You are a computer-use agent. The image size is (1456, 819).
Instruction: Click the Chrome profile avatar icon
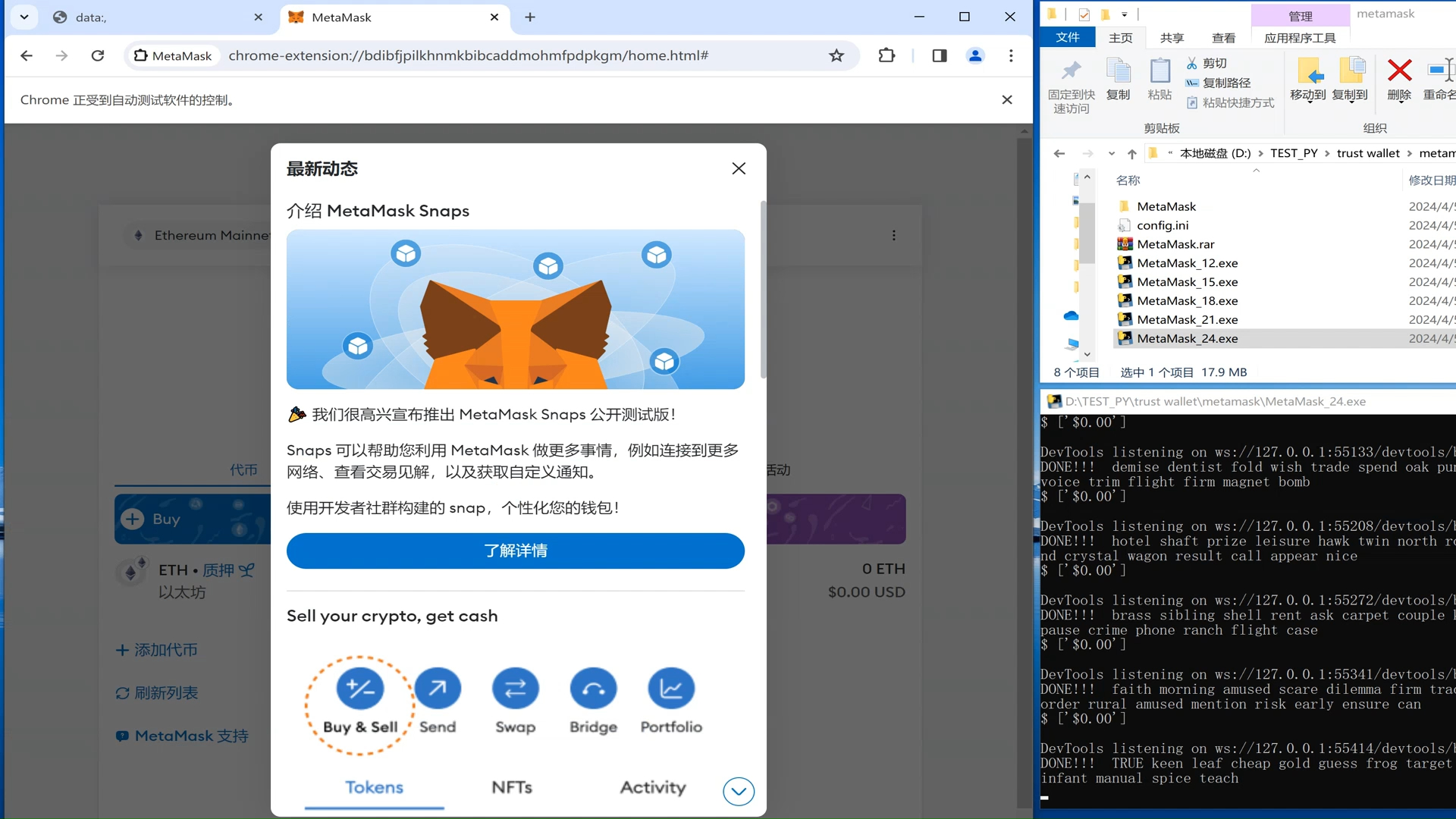click(x=975, y=55)
